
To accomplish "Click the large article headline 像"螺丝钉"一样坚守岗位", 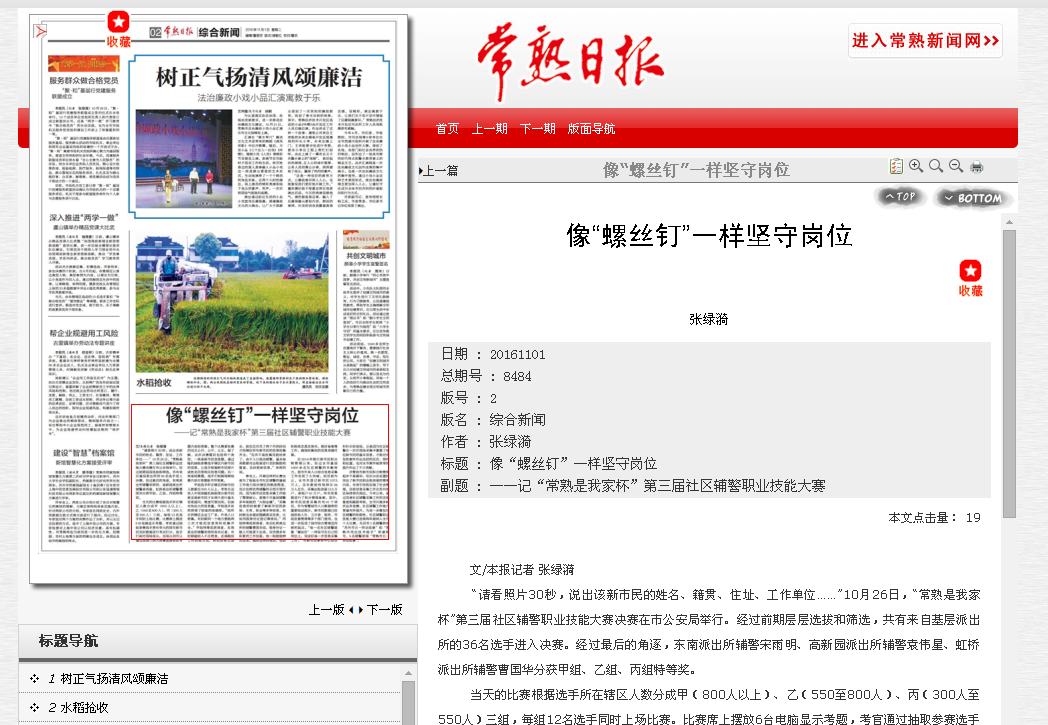I will tap(709, 235).
